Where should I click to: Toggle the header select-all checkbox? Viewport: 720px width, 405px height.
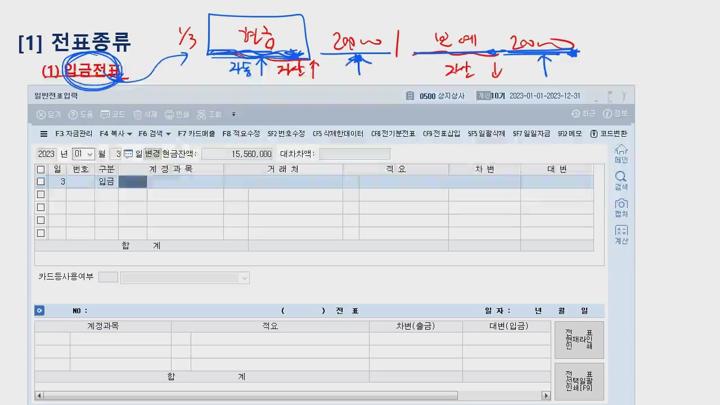(41, 169)
